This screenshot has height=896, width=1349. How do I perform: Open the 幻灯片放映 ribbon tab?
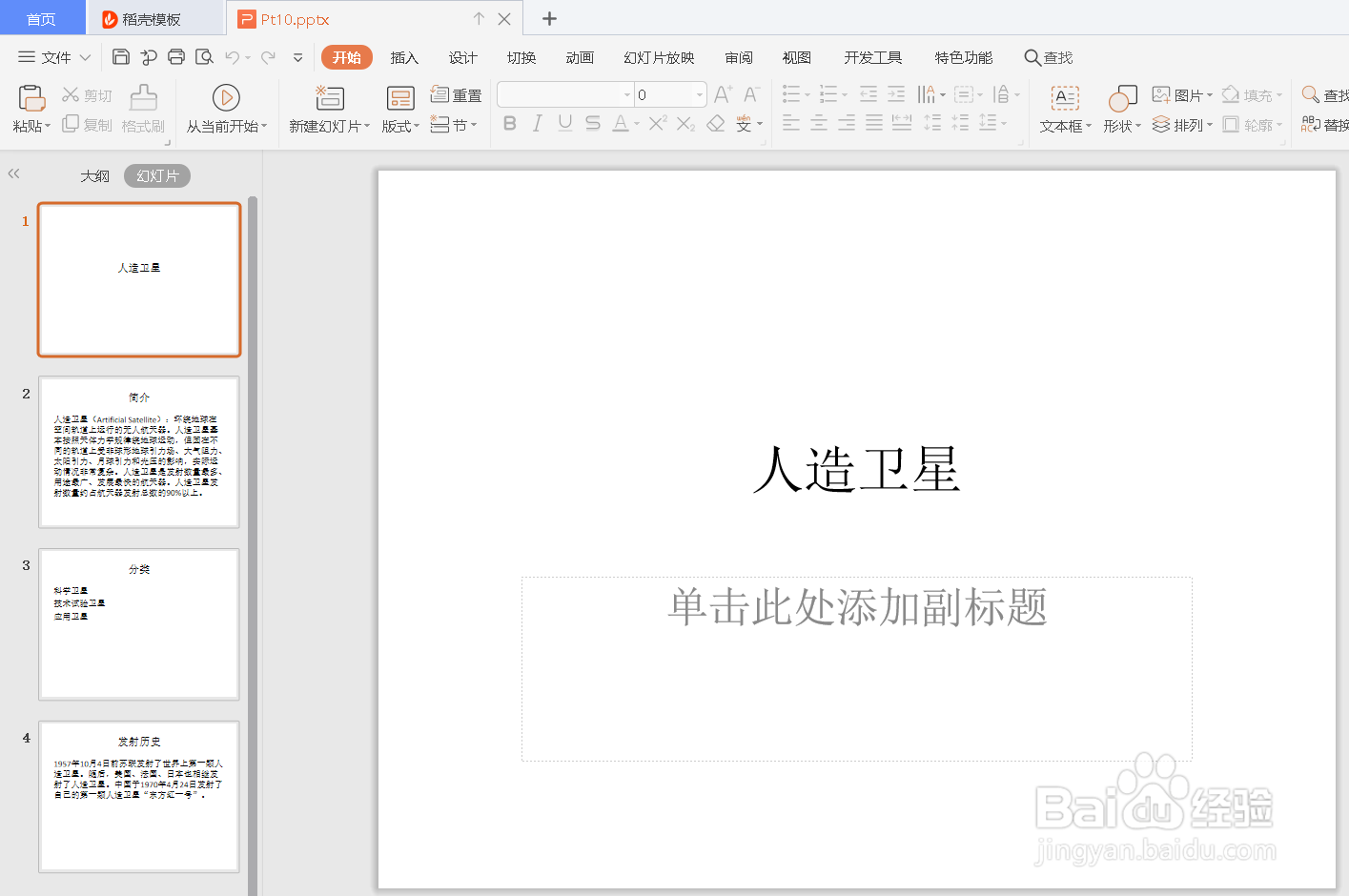[659, 57]
